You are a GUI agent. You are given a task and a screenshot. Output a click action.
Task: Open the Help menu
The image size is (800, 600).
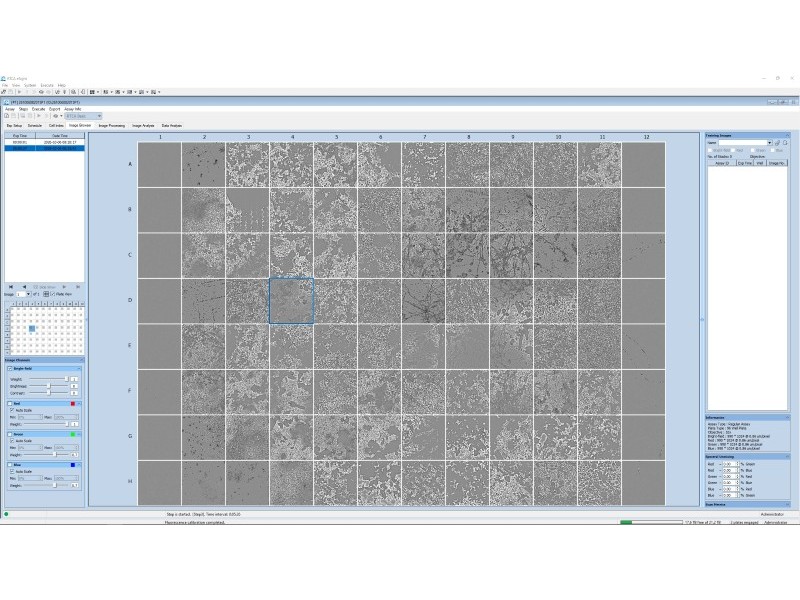click(62, 85)
